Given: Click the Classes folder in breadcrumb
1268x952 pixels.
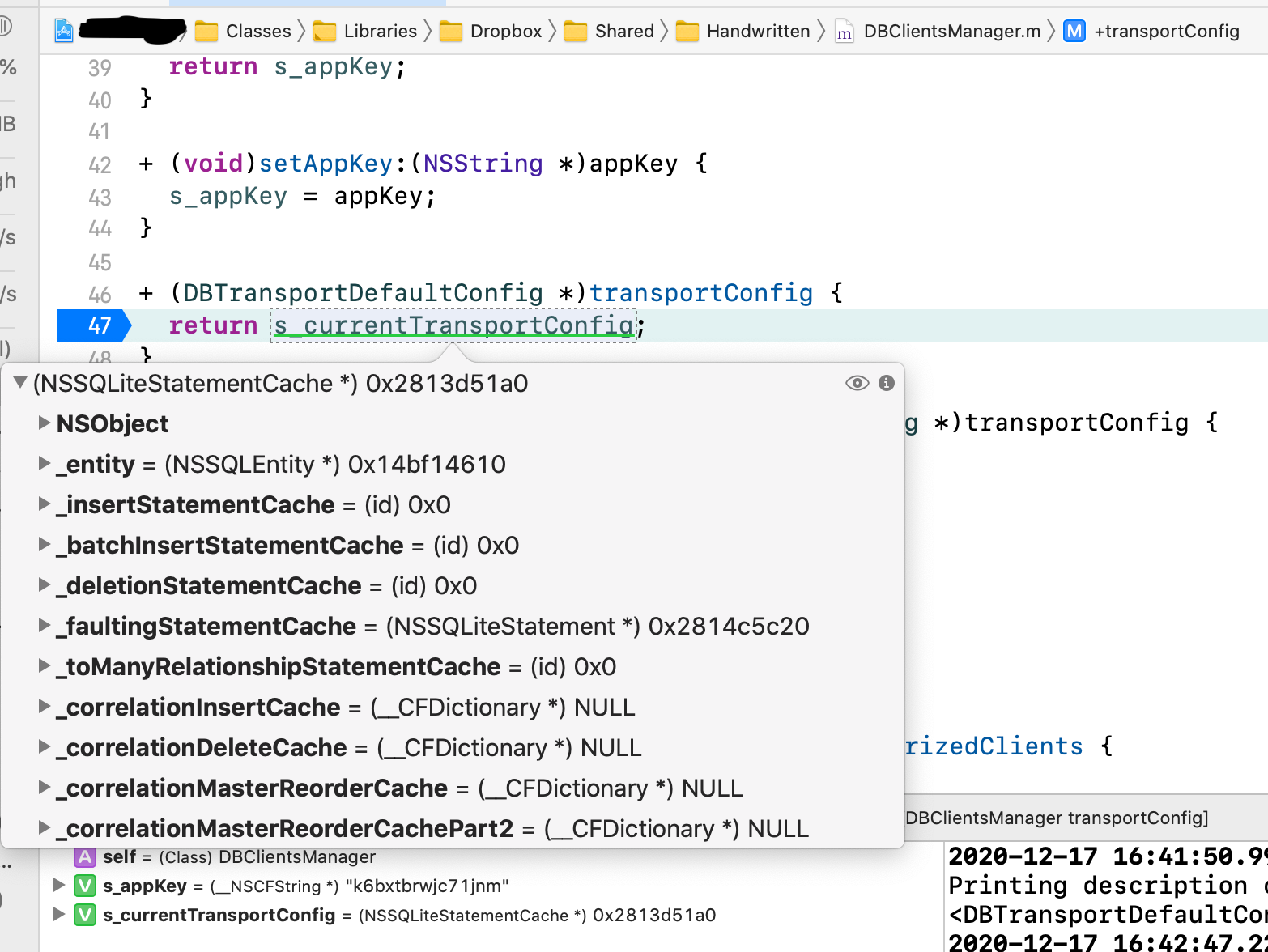Looking at the screenshot, I should [x=244, y=32].
